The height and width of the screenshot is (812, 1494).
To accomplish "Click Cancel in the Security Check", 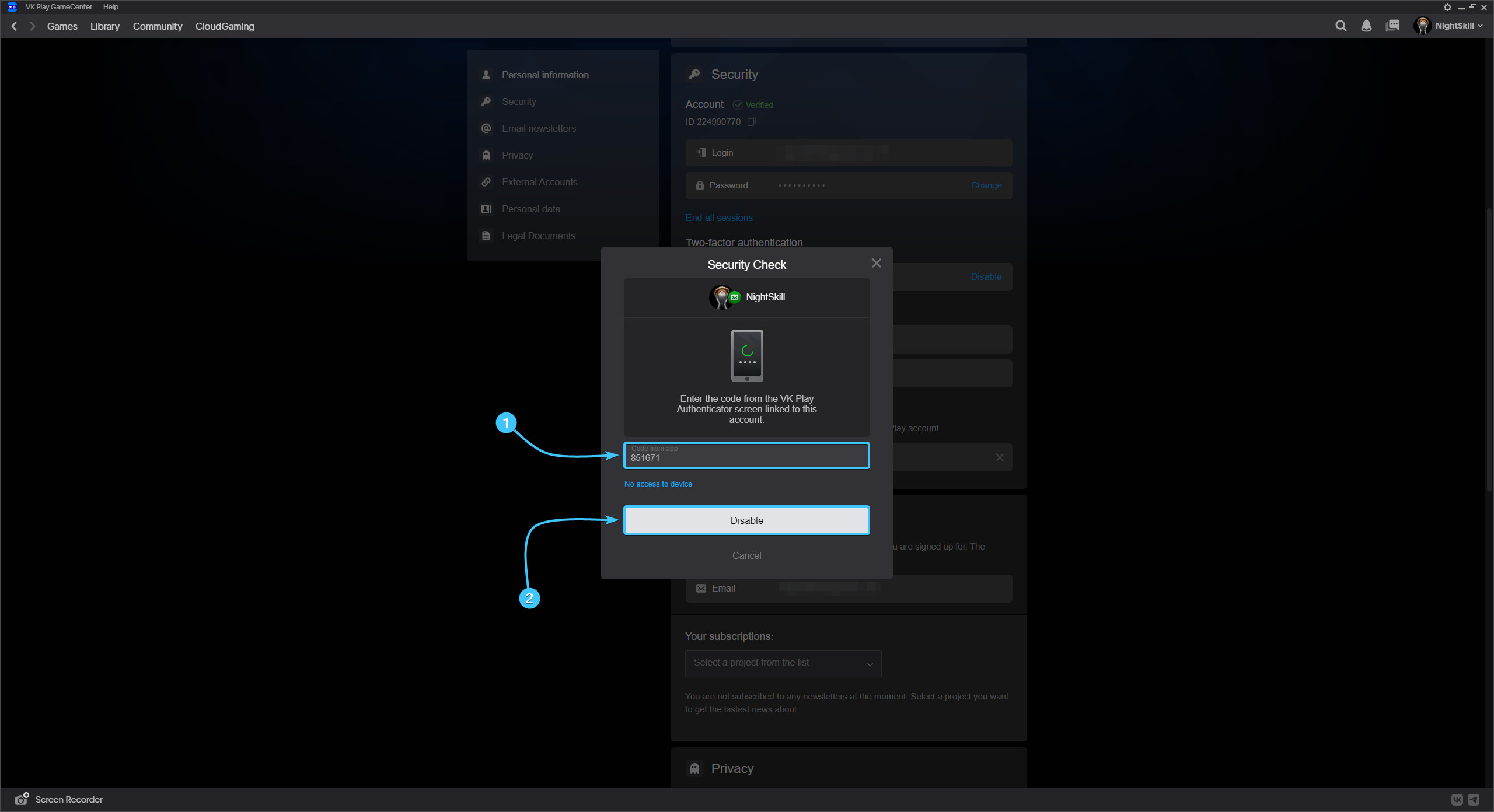I will coord(746,555).
